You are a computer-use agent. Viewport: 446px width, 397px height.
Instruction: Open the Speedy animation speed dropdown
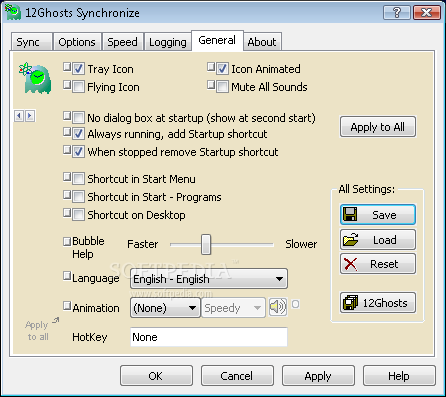233,308
